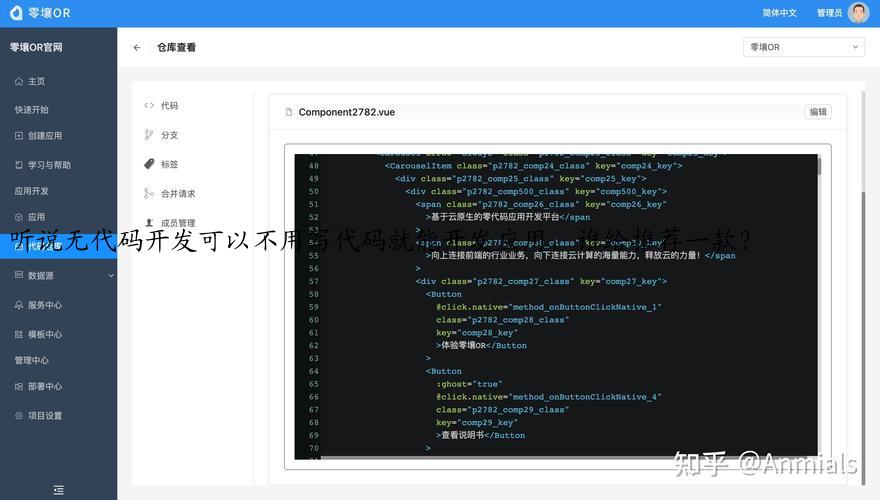880x500 pixels.
Task: Click the 零壤OR官网 sidebar title
Action: coord(36,48)
